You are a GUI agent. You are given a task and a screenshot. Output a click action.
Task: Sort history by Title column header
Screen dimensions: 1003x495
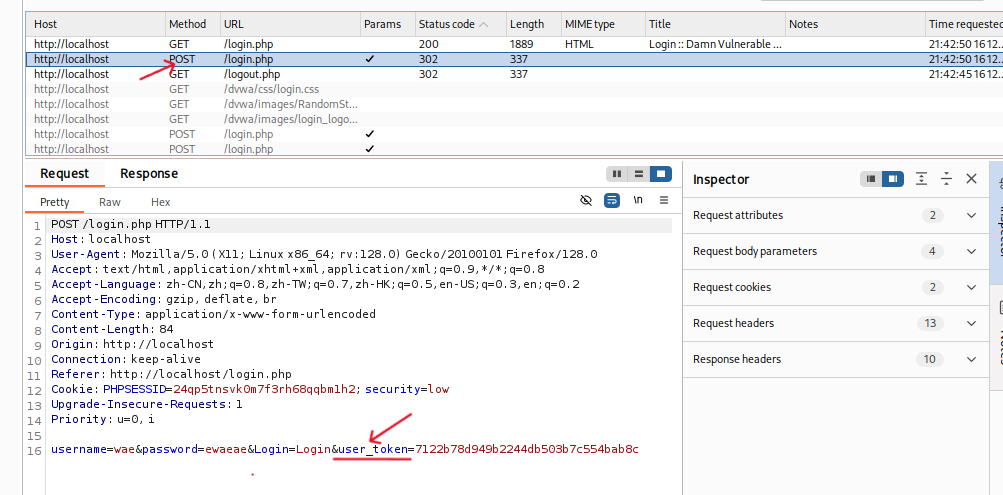[x=715, y=24]
